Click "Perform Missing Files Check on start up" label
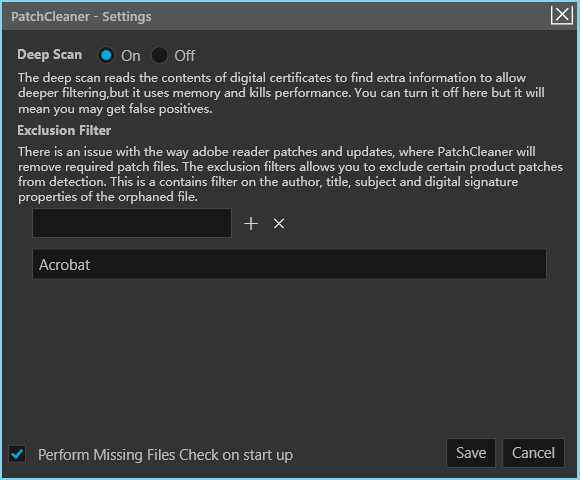This screenshot has height=480, width=580. click(x=165, y=455)
